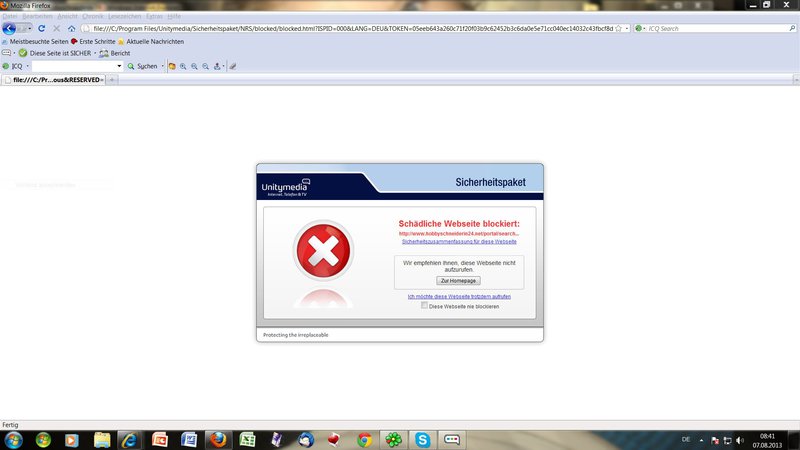Click the orange icon right of Suchen
The image size is (800, 450).
coord(172,66)
